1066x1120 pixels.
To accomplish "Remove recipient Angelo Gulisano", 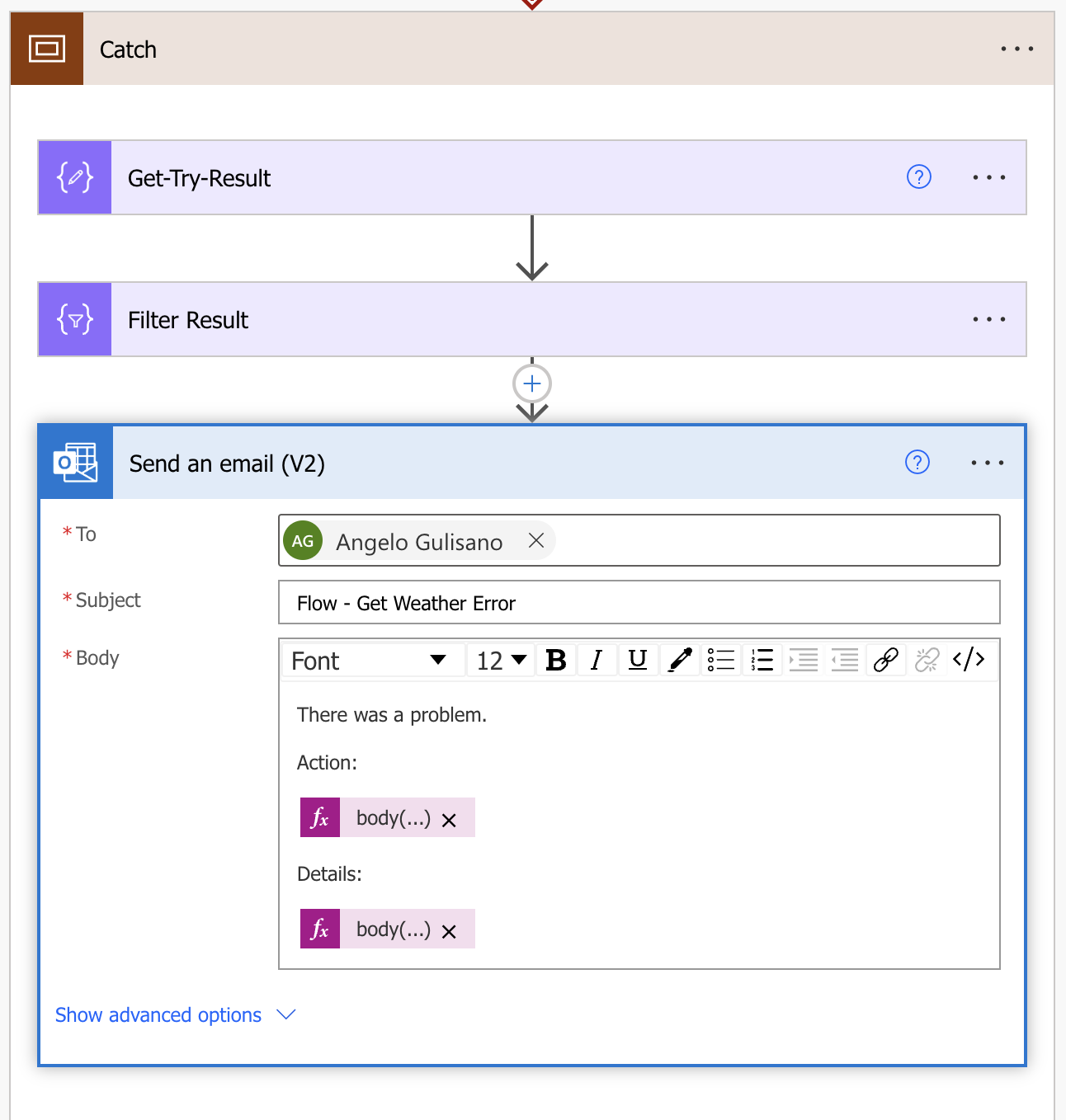I will (x=536, y=540).
